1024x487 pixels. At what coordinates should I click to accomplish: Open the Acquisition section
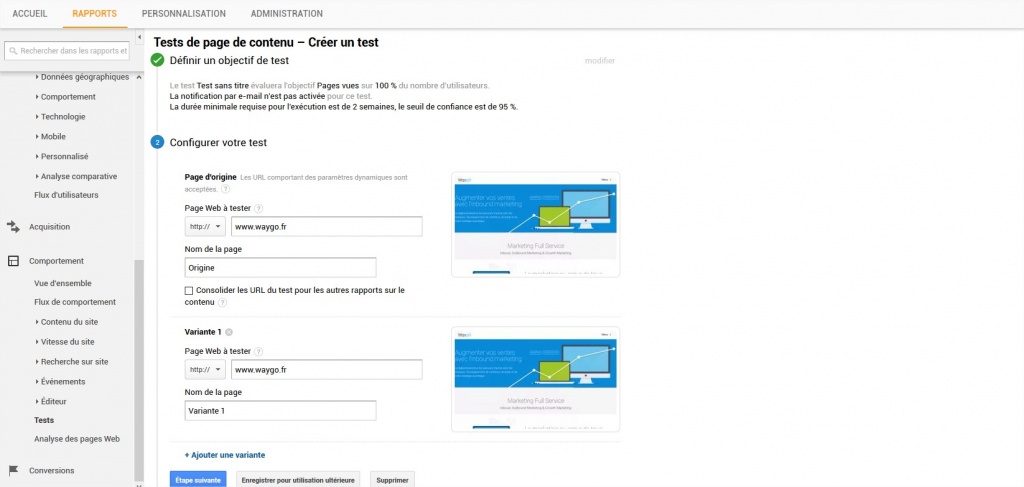[50, 227]
